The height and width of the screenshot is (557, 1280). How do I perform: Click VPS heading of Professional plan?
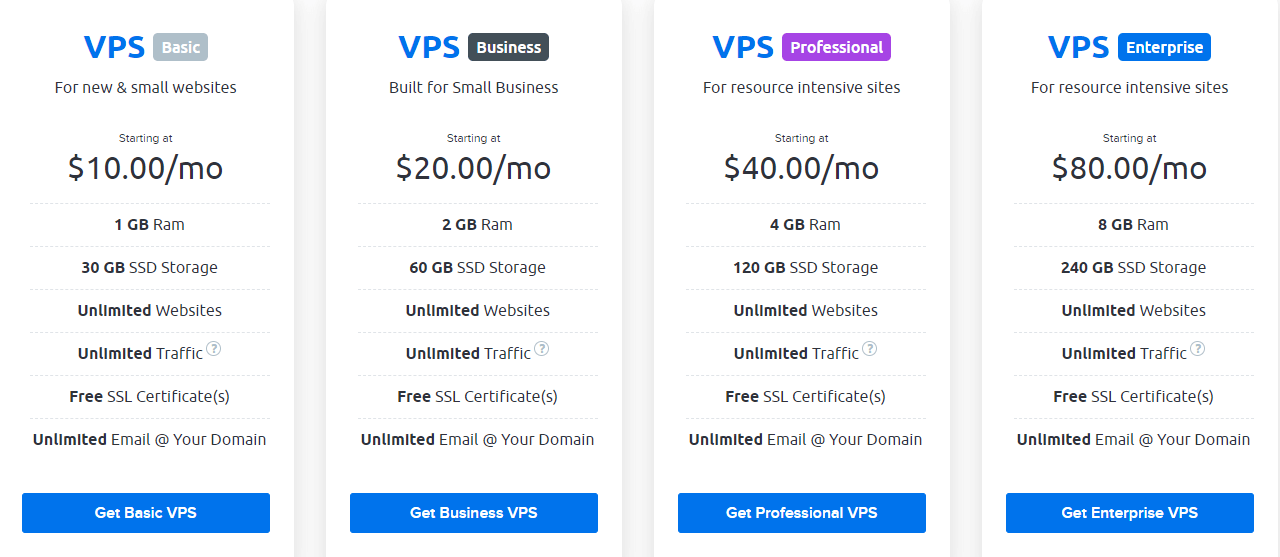(x=743, y=47)
